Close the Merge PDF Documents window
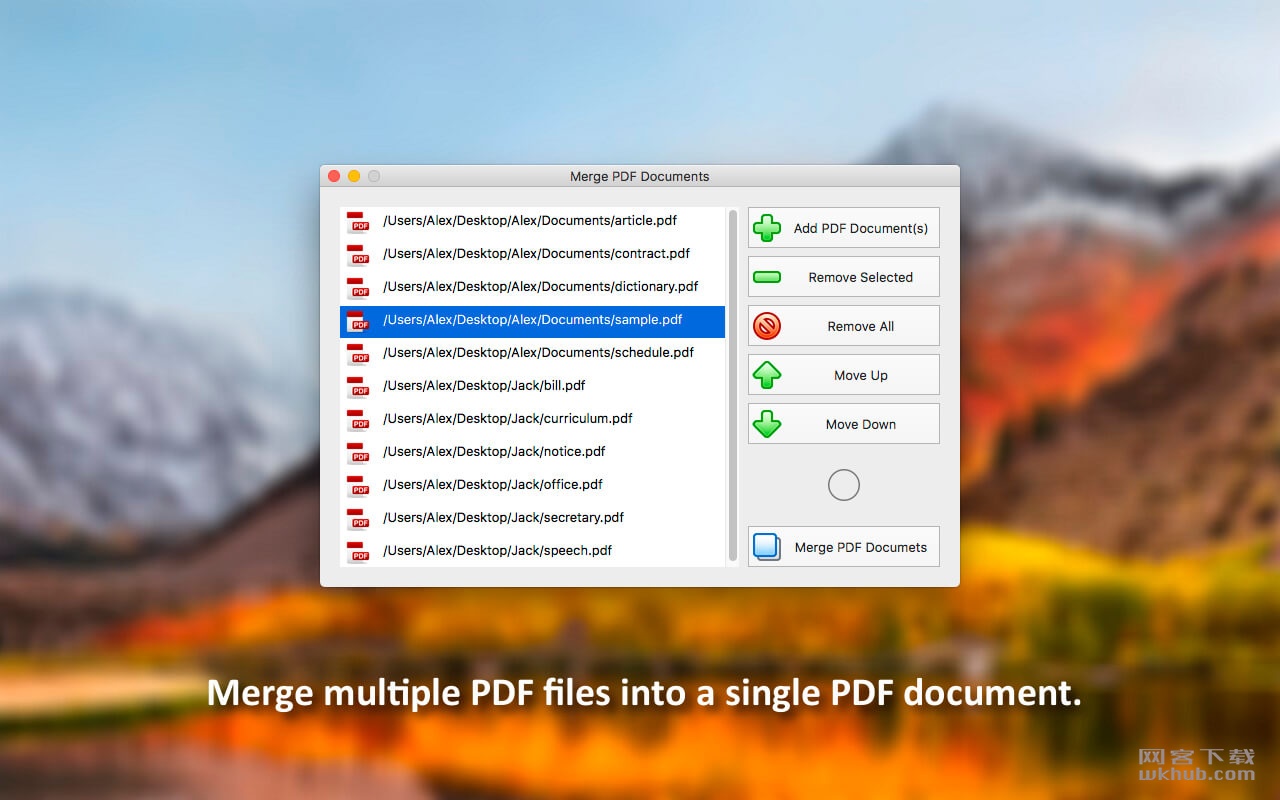The width and height of the screenshot is (1280, 800). pos(334,176)
